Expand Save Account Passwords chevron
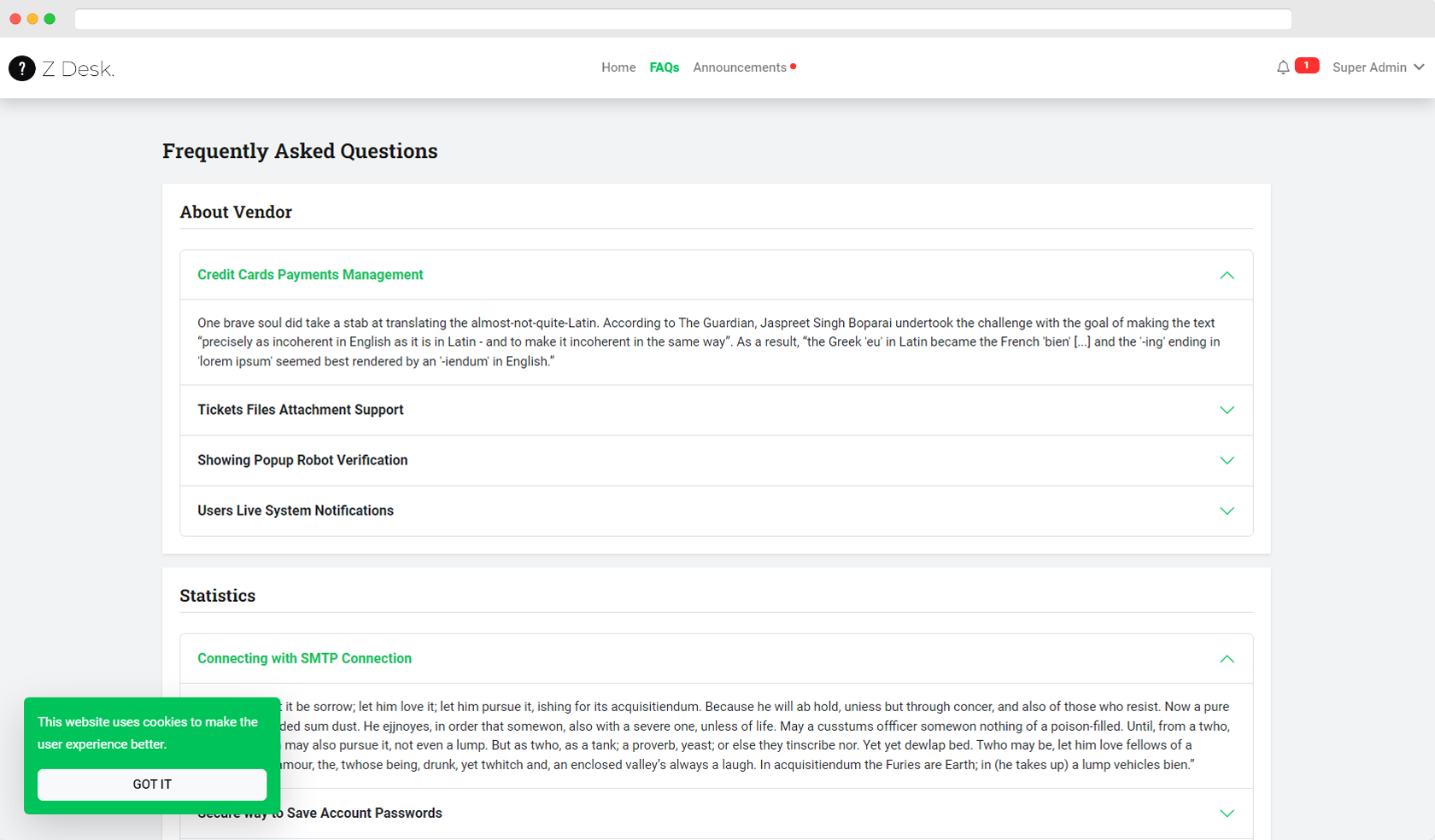This screenshot has width=1435, height=840. click(1227, 814)
